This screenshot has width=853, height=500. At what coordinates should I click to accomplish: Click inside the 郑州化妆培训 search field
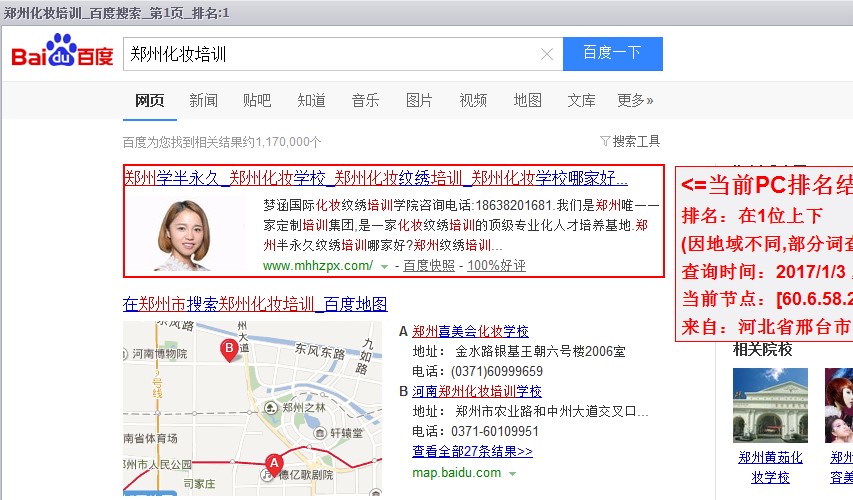330,54
